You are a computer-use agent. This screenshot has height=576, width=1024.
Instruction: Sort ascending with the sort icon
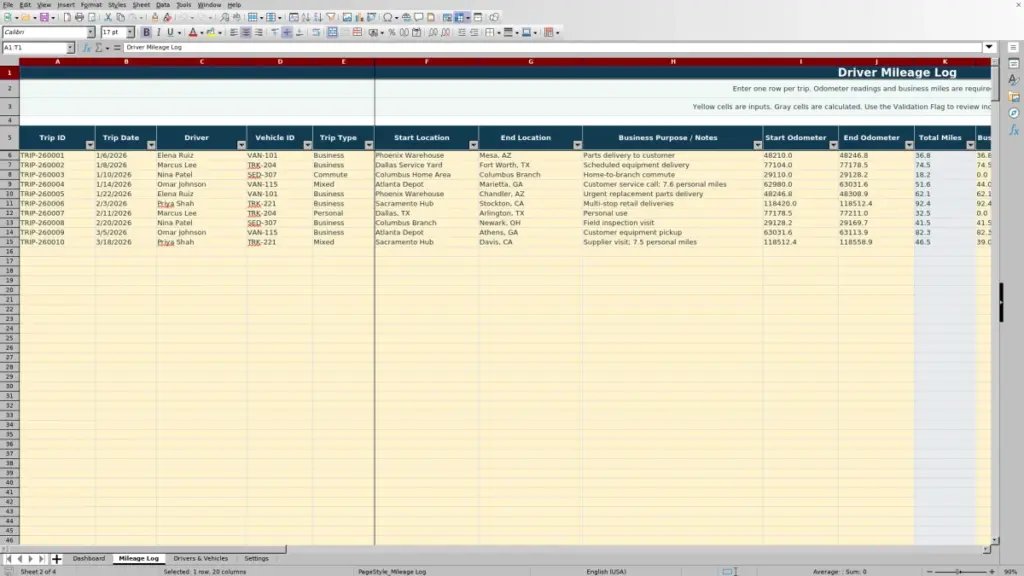coord(306,18)
